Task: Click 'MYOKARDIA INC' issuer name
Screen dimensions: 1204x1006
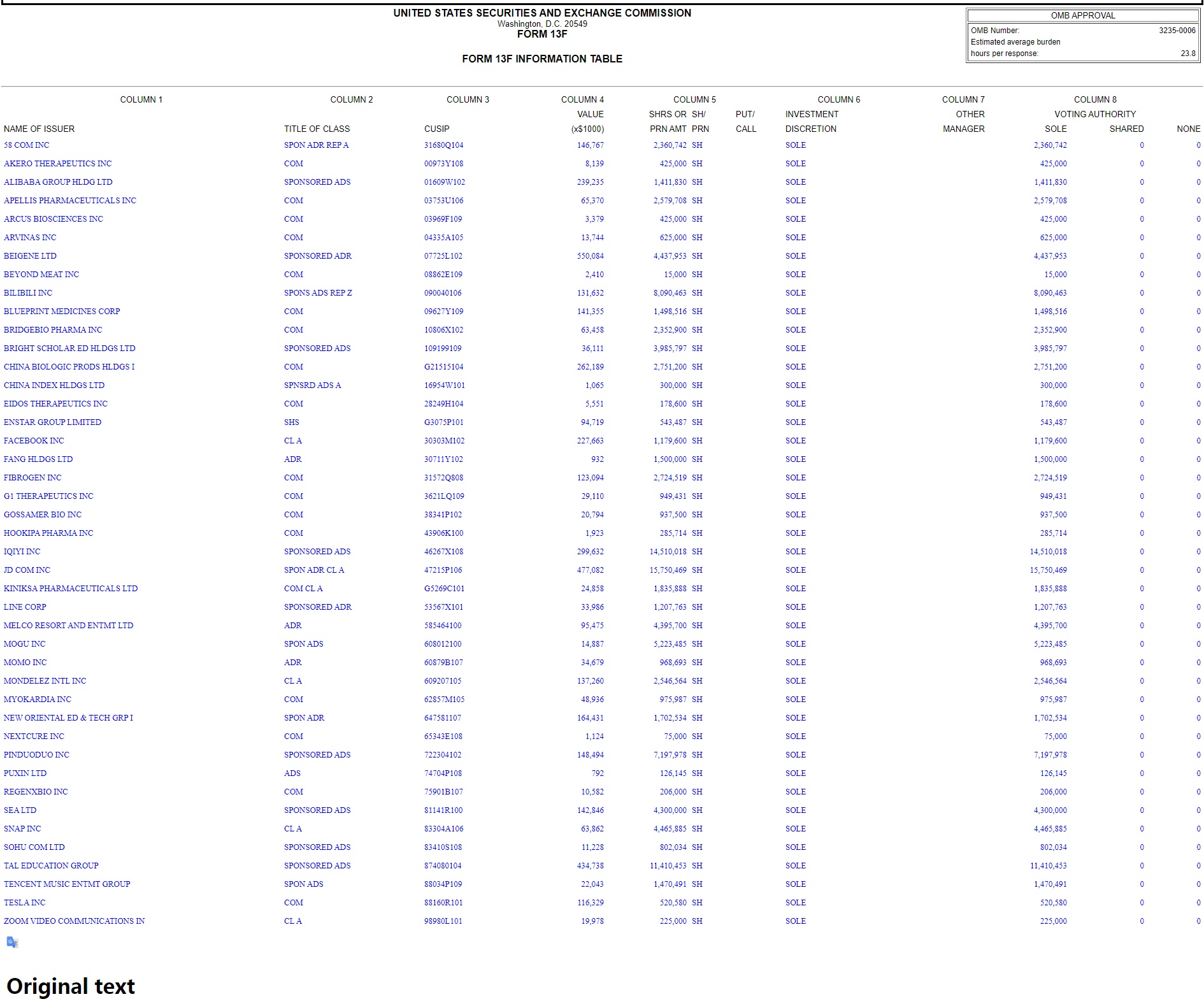Action: tap(38, 700)
